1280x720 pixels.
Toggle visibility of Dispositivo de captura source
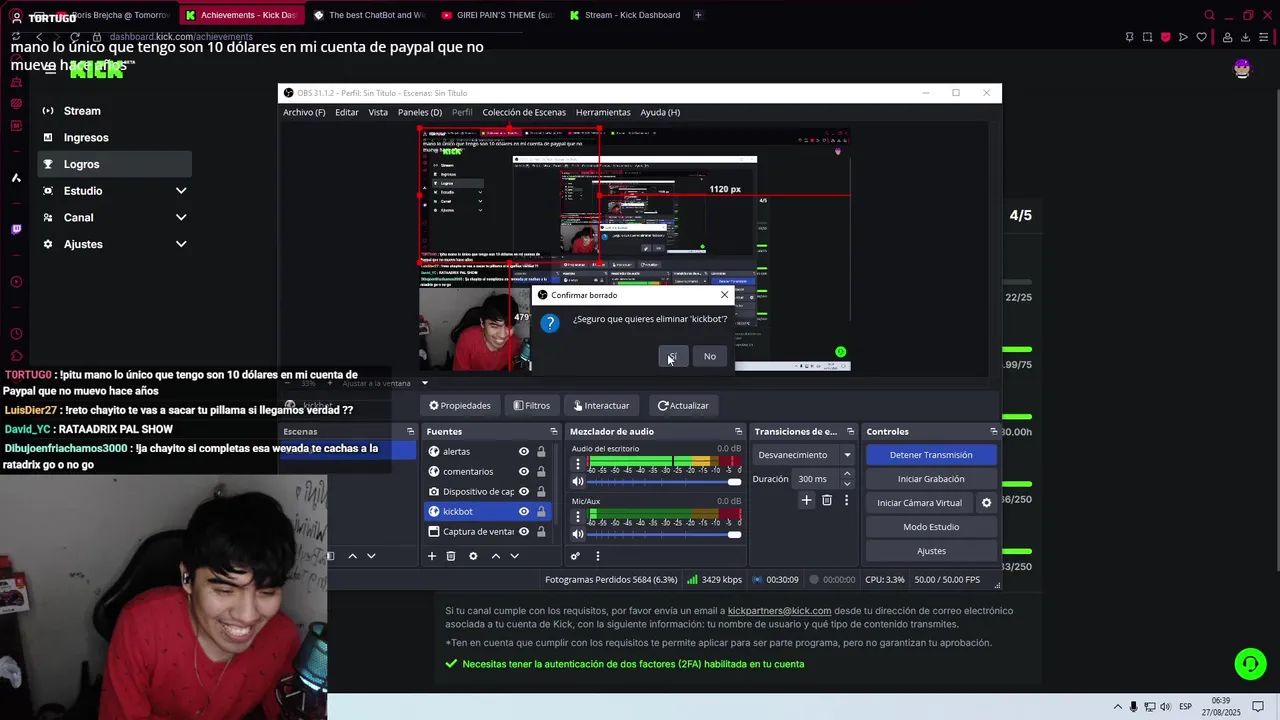tap(523, 492)
